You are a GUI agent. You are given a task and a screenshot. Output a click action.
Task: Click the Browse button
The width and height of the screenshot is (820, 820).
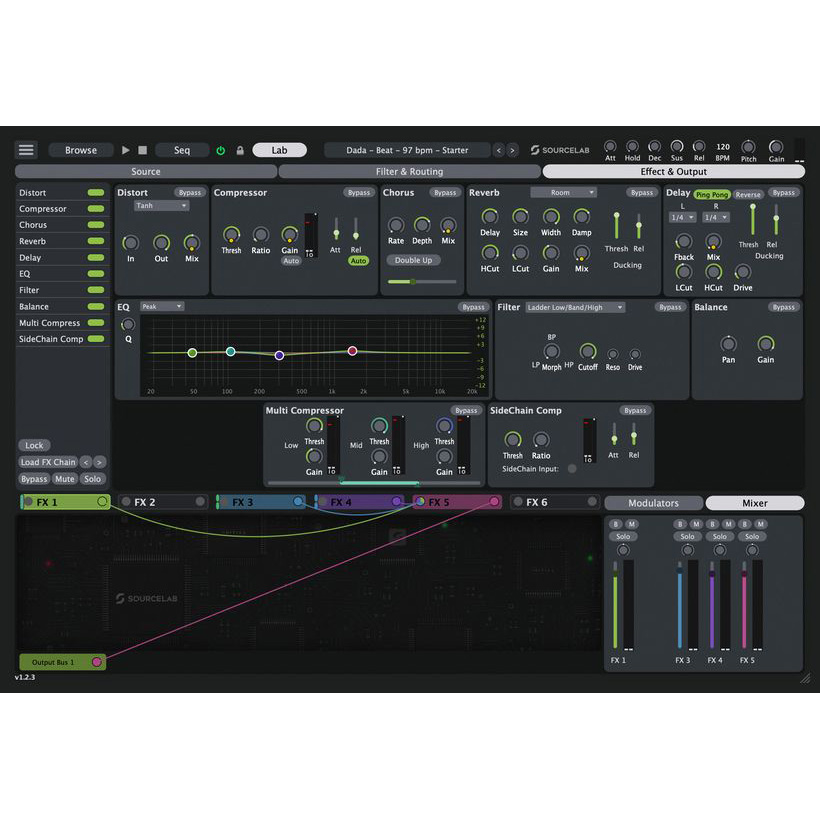click(x=81, y=151)
